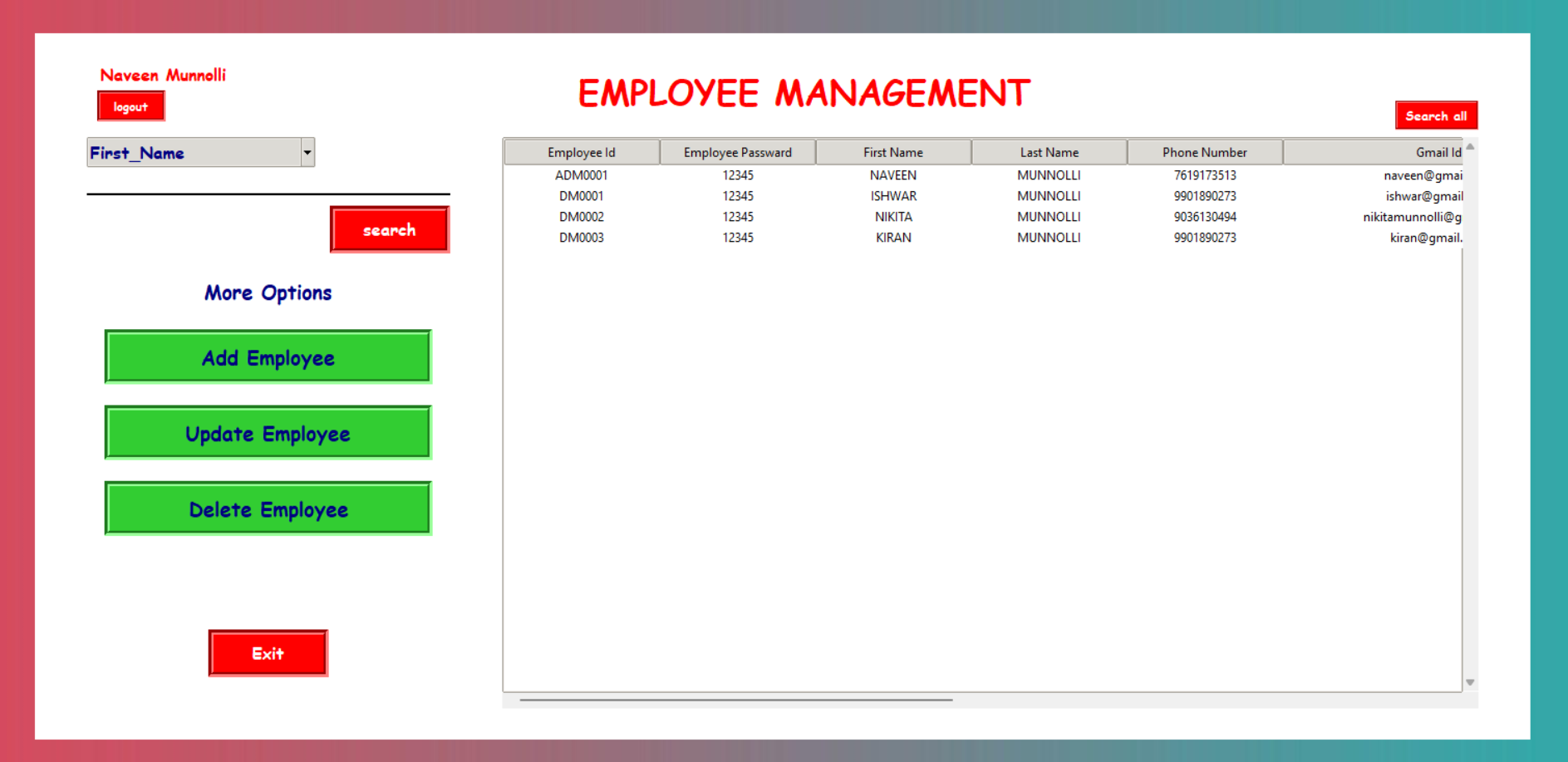Click the First Name column header

(x=893, y=152)
